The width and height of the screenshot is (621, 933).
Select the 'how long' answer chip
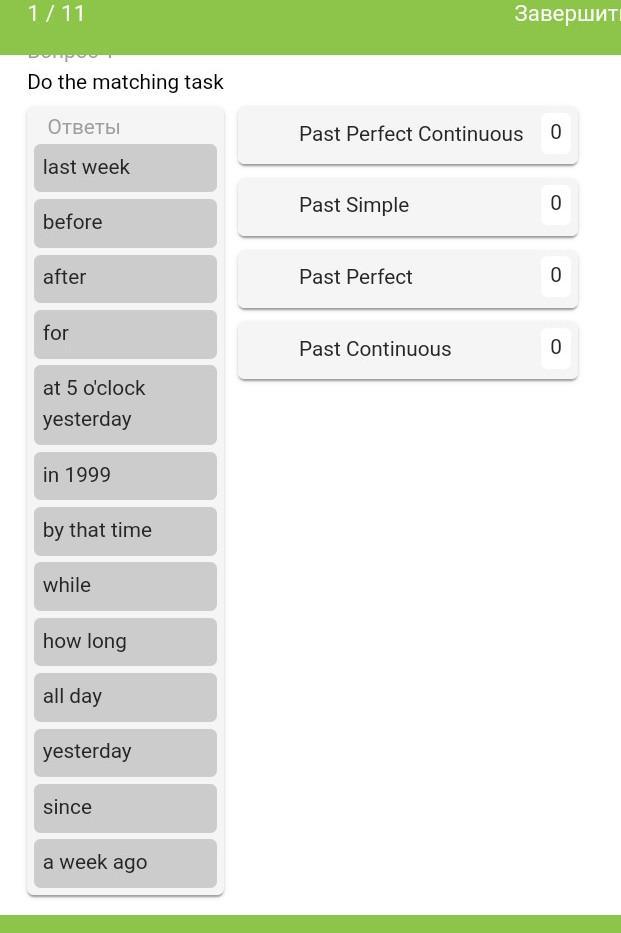click(x=125, y=641)
